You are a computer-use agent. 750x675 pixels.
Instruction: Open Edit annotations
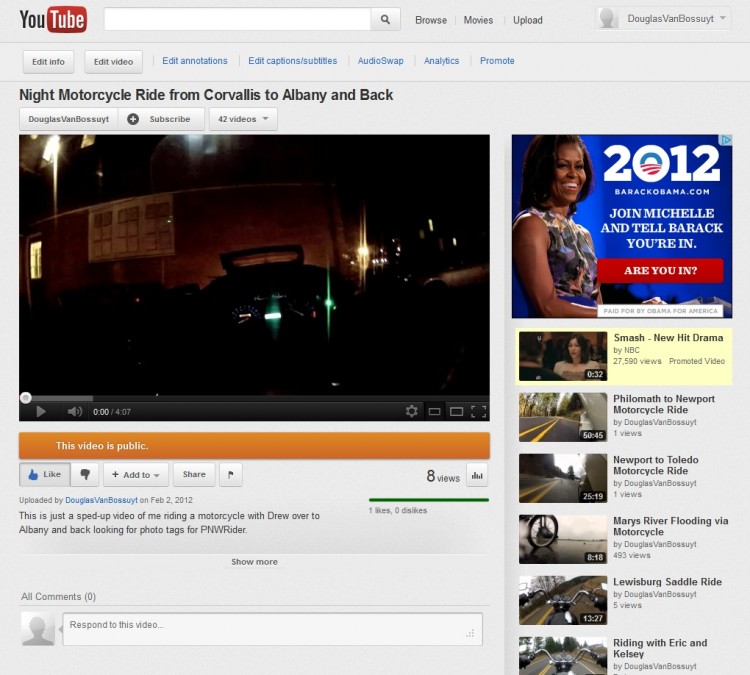(x=195, y=61)
